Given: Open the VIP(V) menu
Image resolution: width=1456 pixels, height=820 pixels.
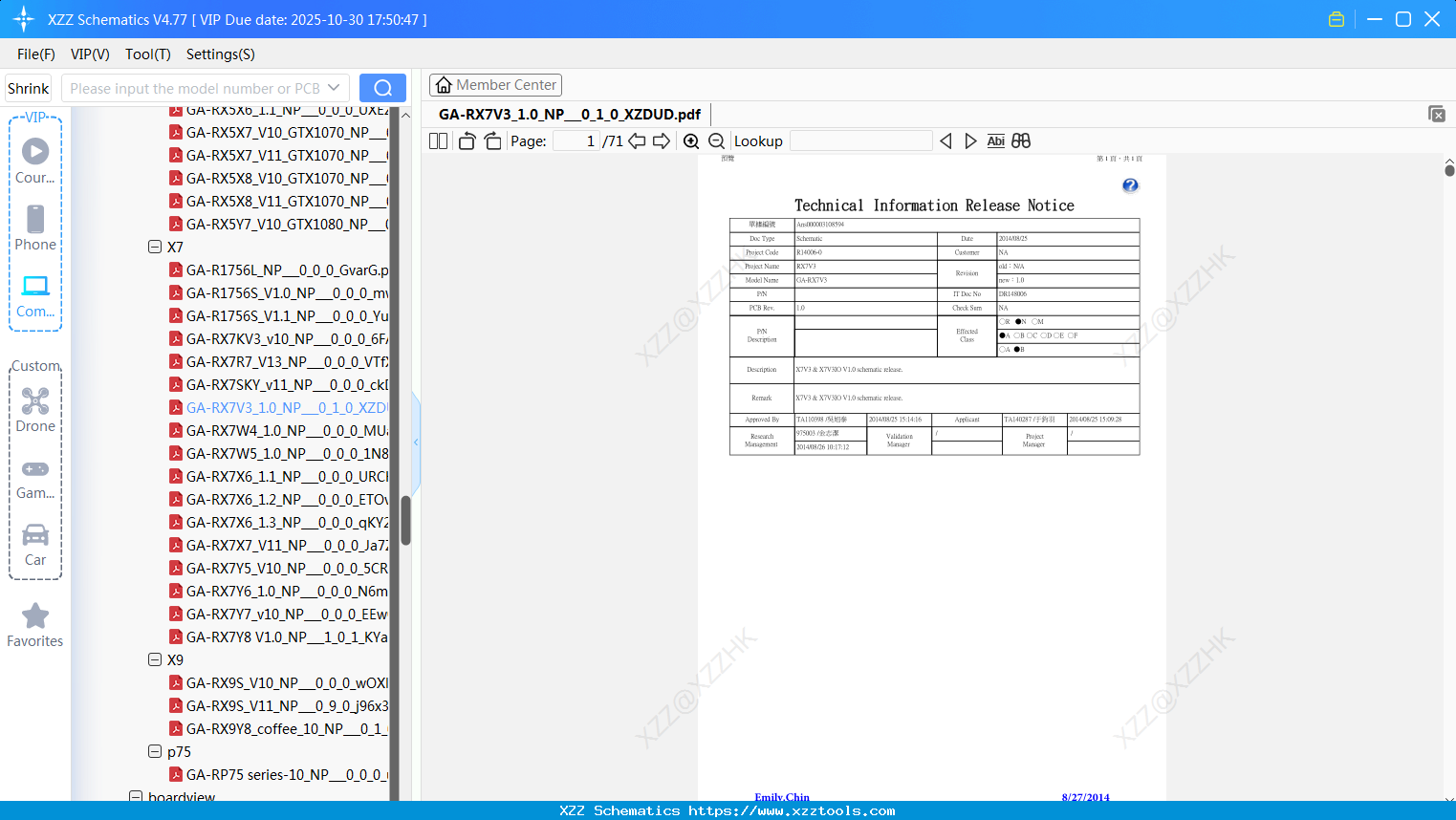Looking at the screenshot, I should point(90,54).
